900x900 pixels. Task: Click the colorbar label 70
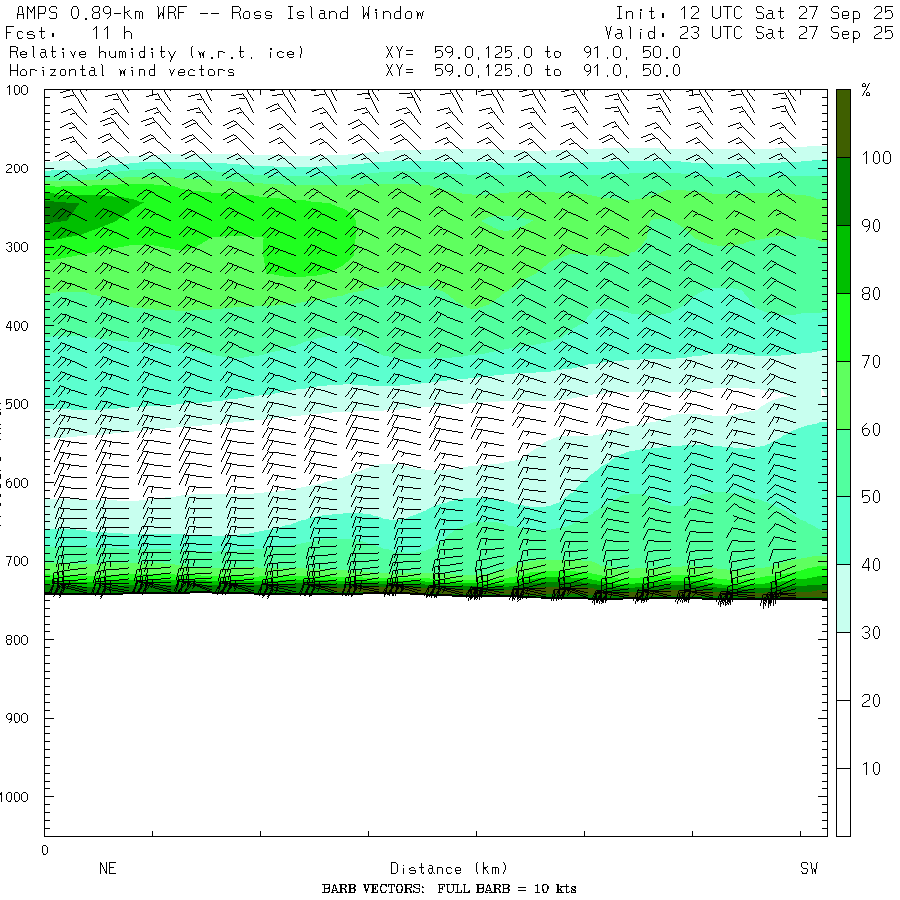coord(871,362)
